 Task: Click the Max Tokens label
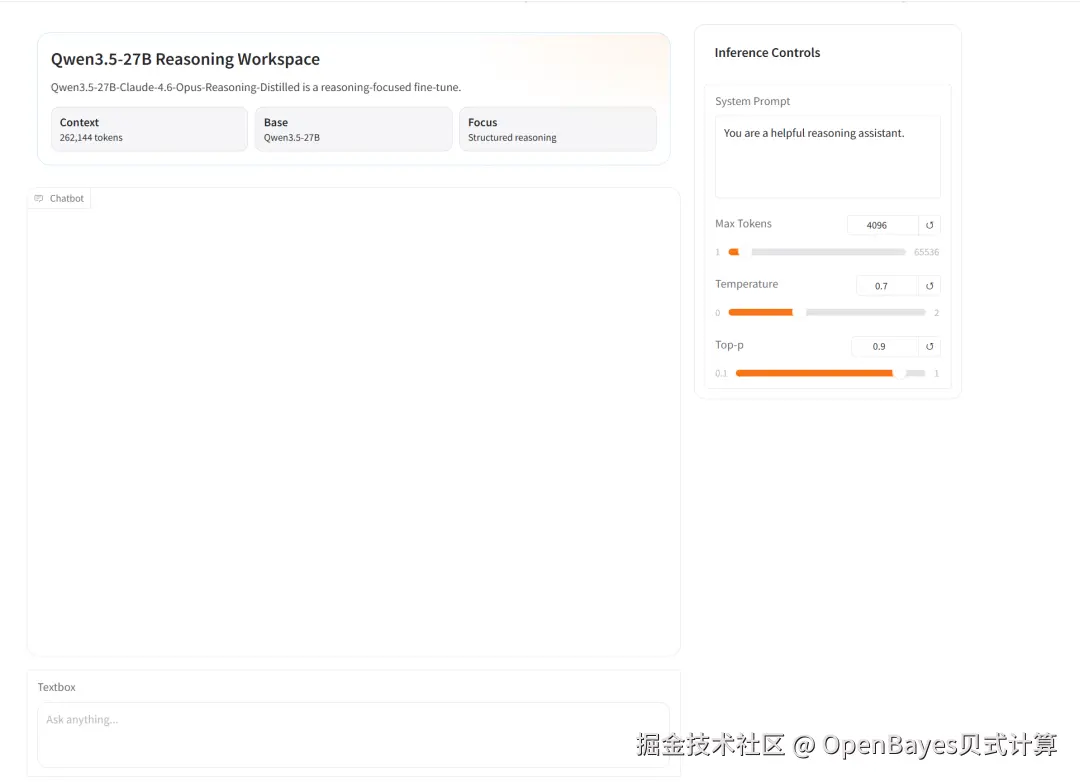(743, 224)
